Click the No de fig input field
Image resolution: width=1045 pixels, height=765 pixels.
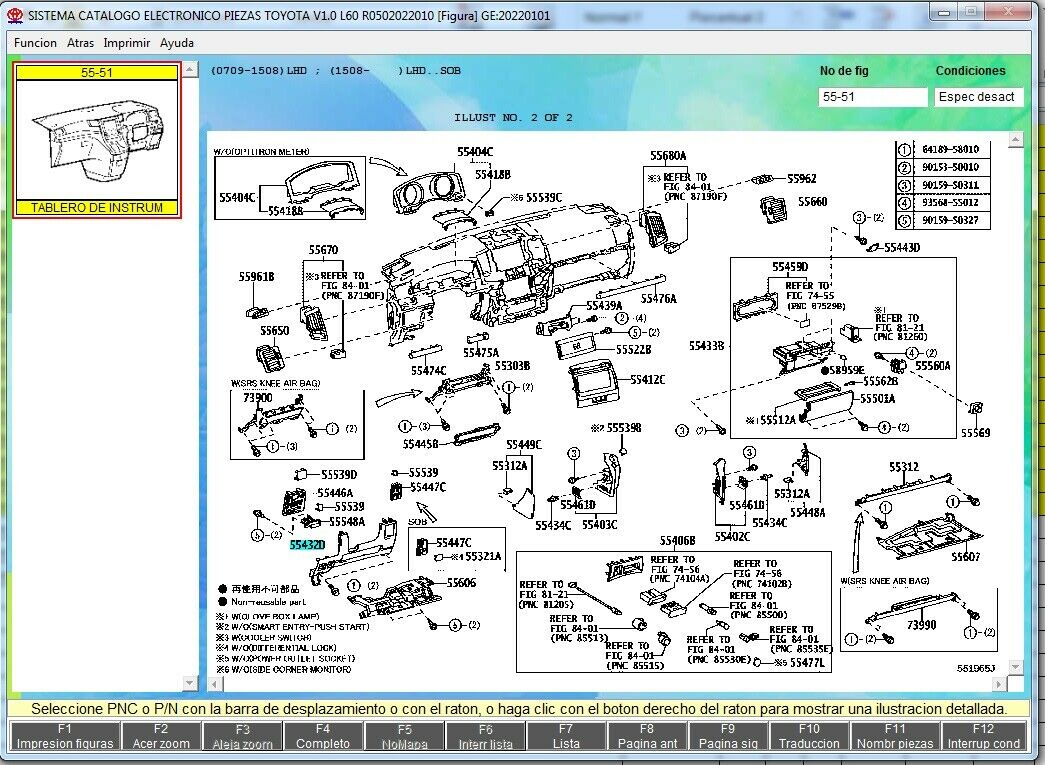coord(873,97)
